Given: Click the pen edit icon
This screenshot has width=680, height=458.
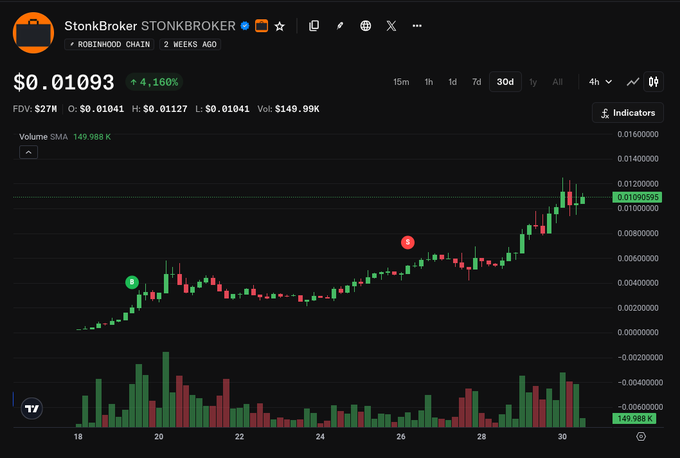Looking at the screenshot, I should click(x=340, y=26).
